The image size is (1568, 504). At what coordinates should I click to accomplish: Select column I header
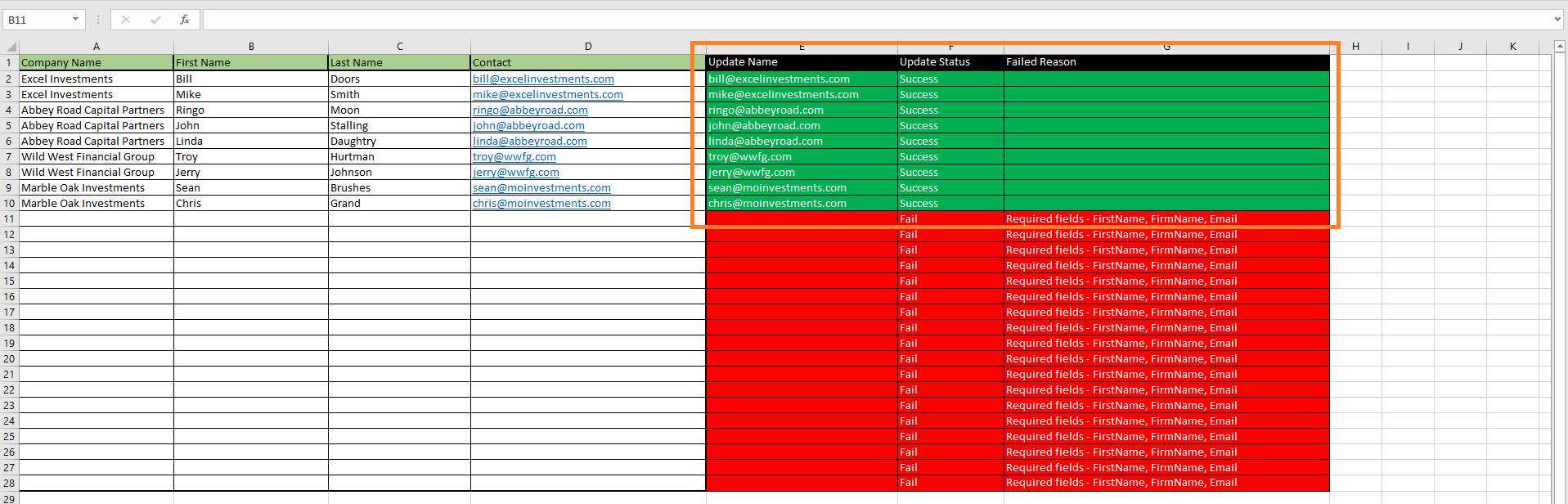(1408, 47)
